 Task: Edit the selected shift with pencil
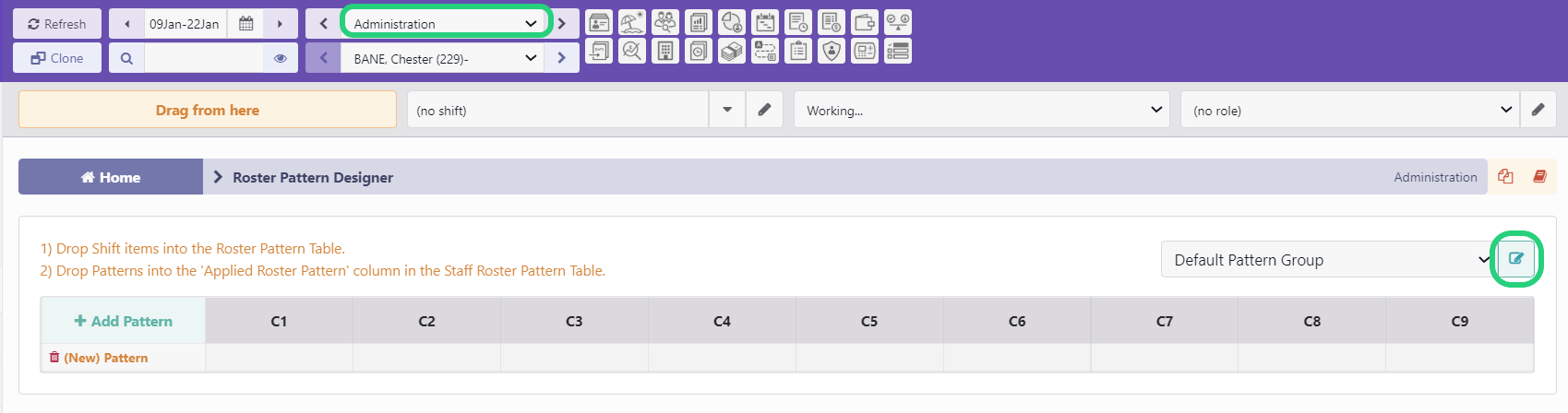pos(764,110)
